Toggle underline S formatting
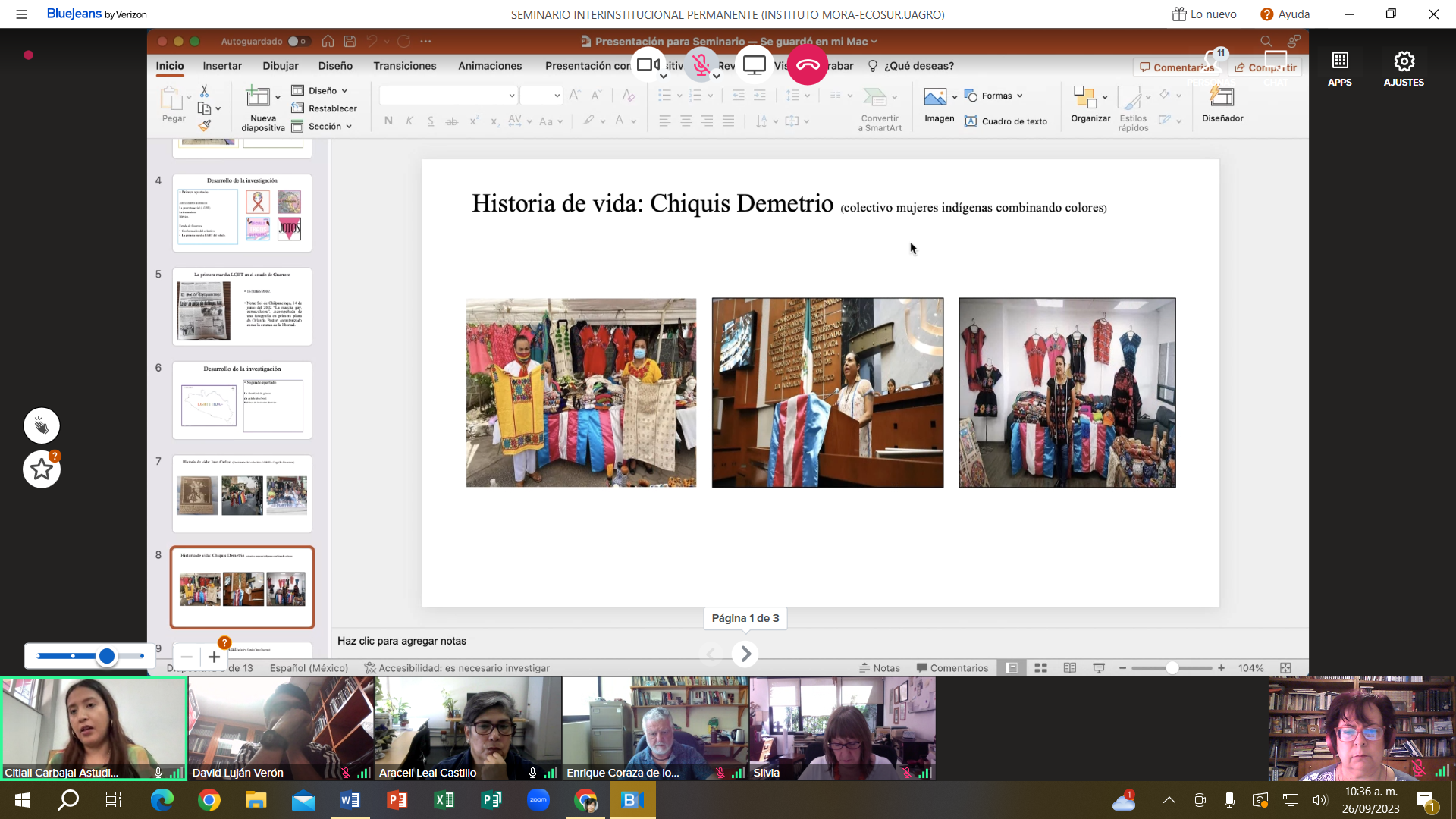Viewport: 1456px width, 819px height. (x=431, y=121)
